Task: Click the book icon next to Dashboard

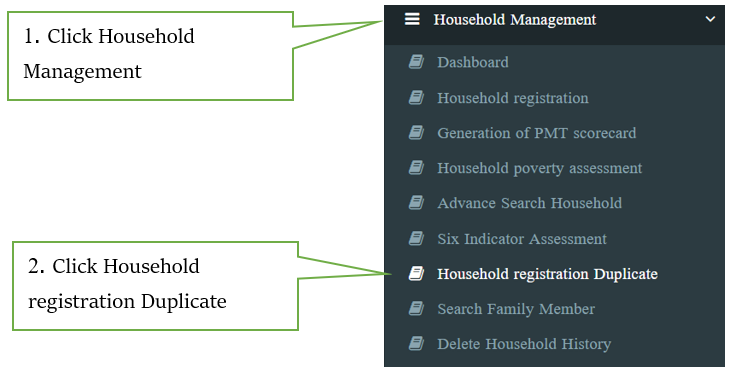Action: pos(416,62)
